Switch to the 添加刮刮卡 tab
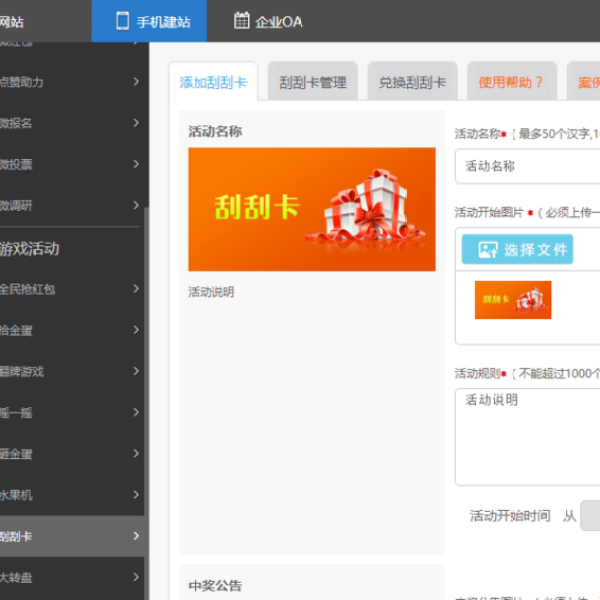Viewport: 600px width, 600px height. [x=213, y=82]
